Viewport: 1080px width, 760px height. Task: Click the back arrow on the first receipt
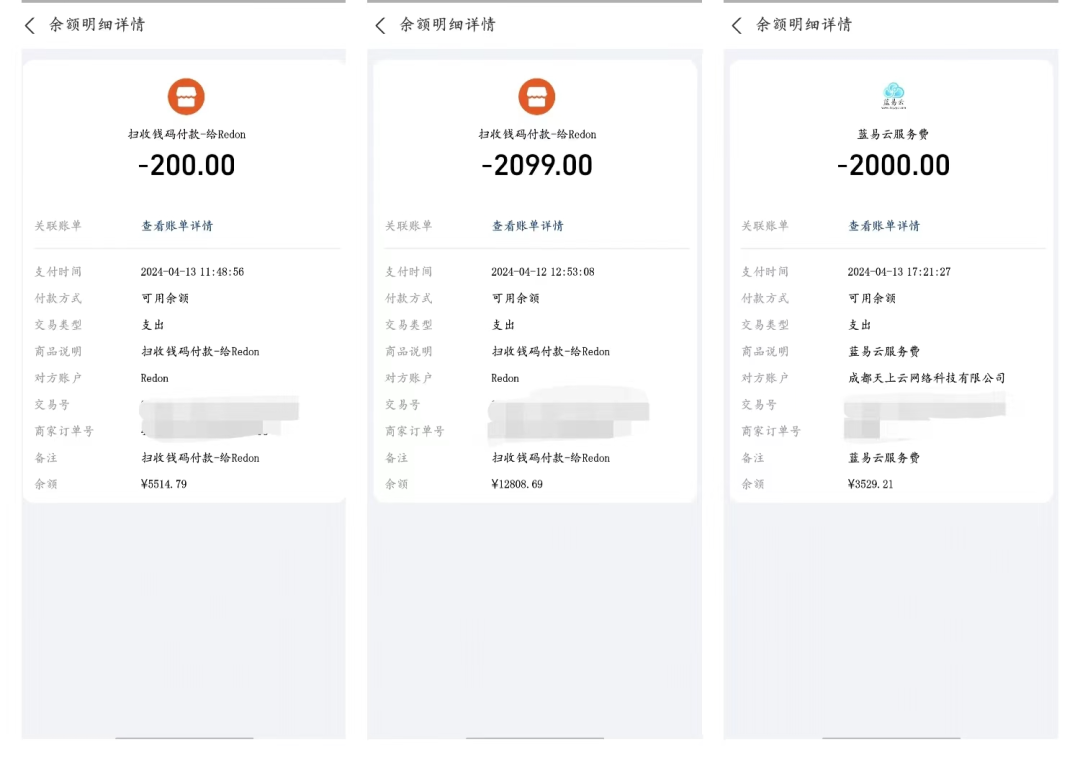click(x=29, y=25)
